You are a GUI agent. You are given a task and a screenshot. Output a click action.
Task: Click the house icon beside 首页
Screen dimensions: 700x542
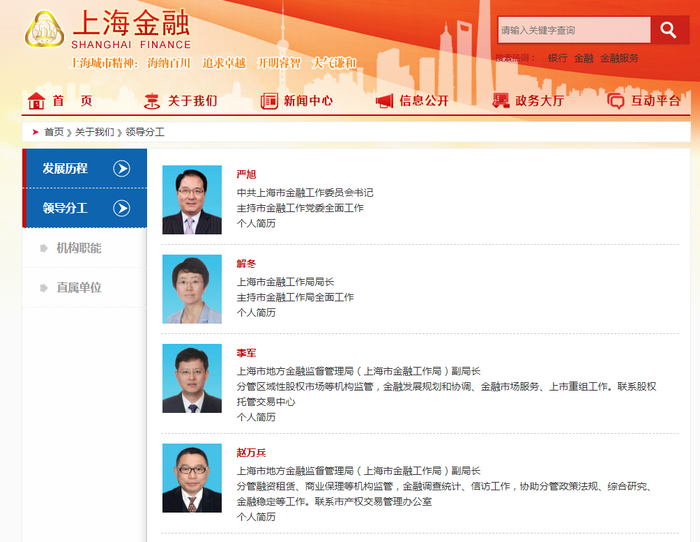(37, 101)
